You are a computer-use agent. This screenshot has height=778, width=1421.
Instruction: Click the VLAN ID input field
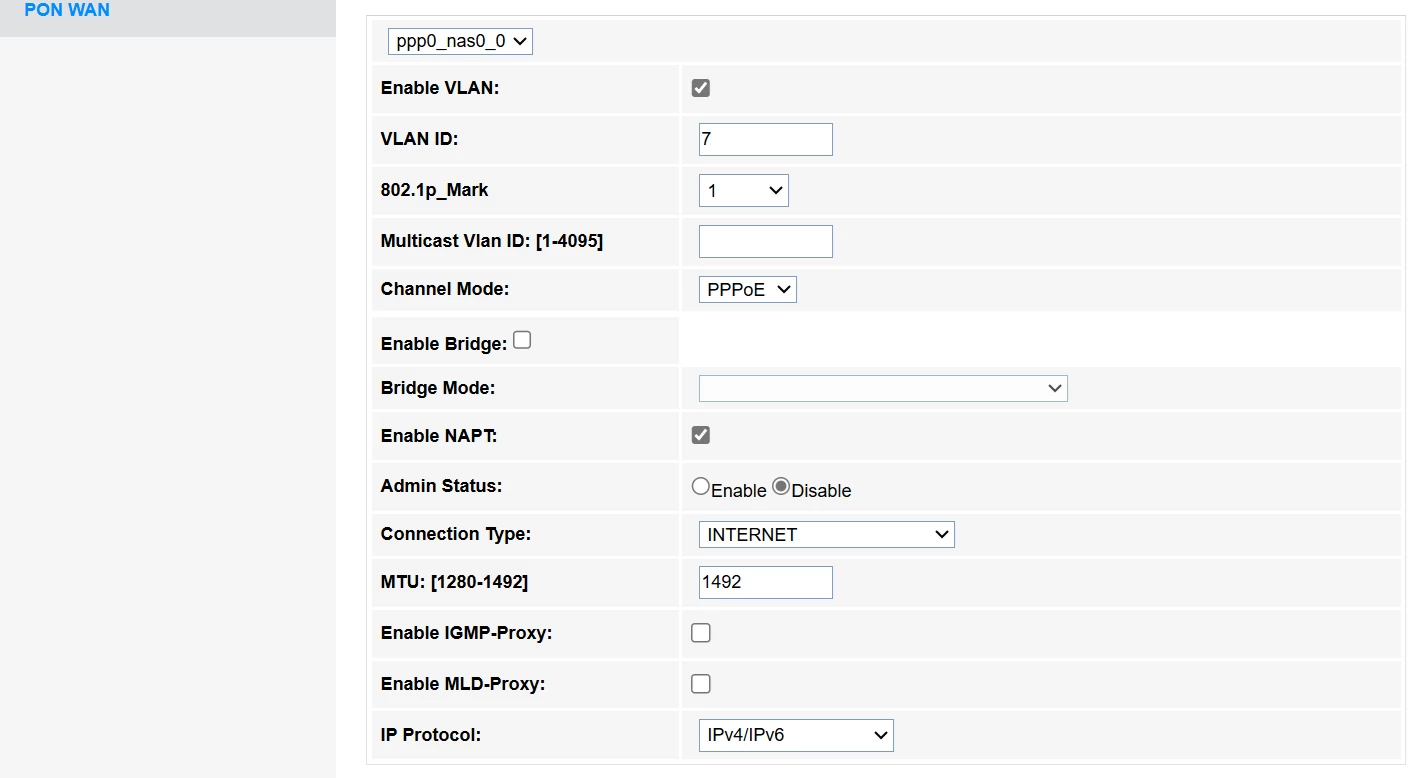[765, 139]
